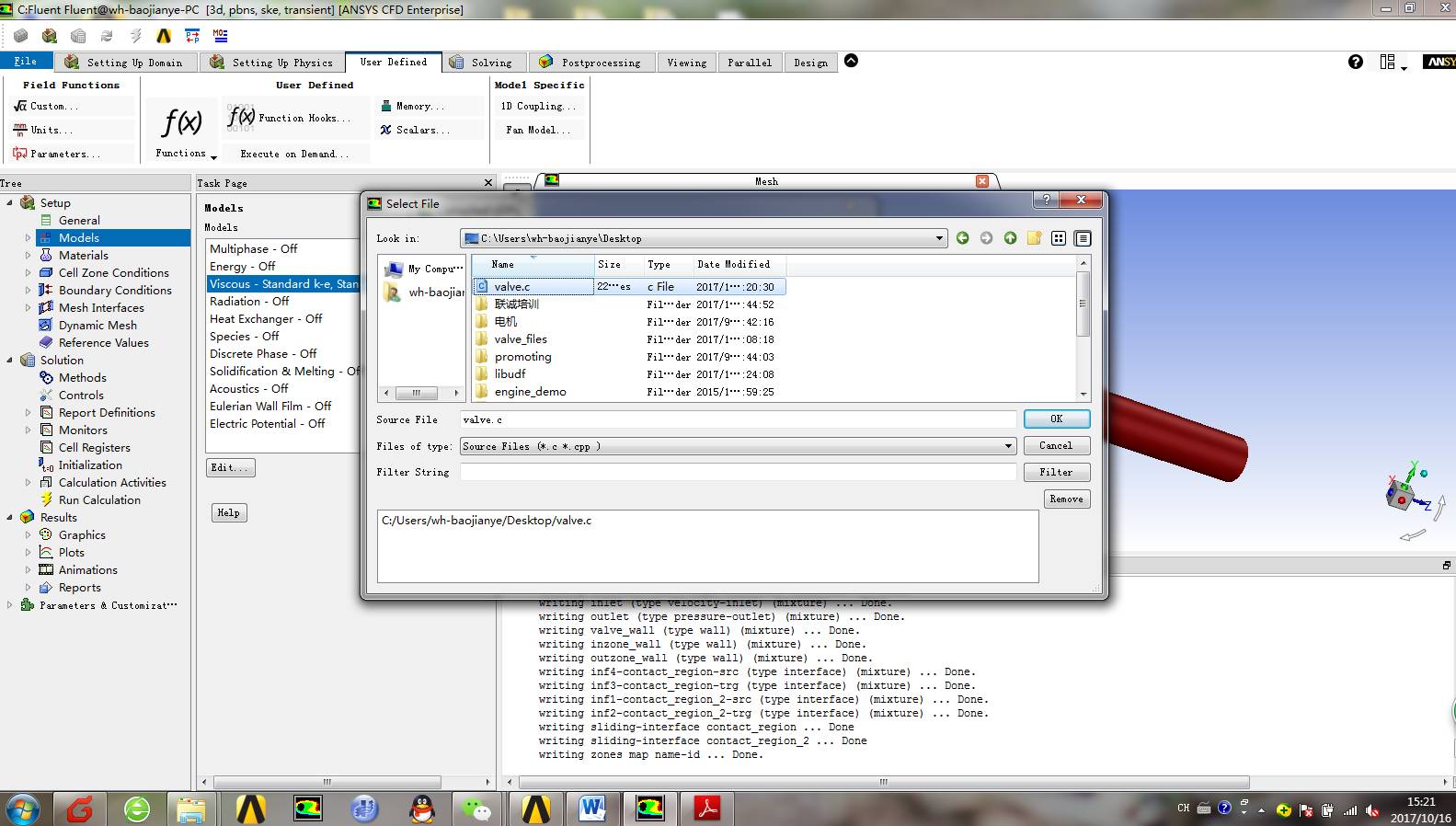The height and width of the screenshot is (826, 1456).
Task: Close the Task Page panel
Action: tap(488, 183)
